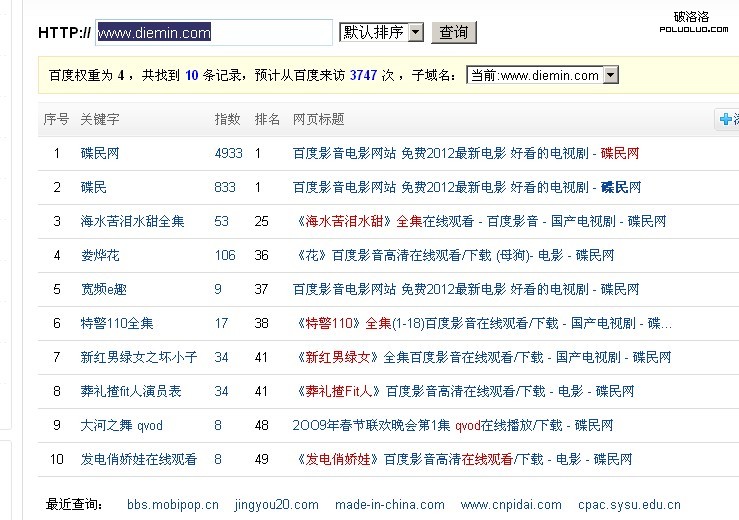
Task: Click index value 833 link
Action: 225,187
